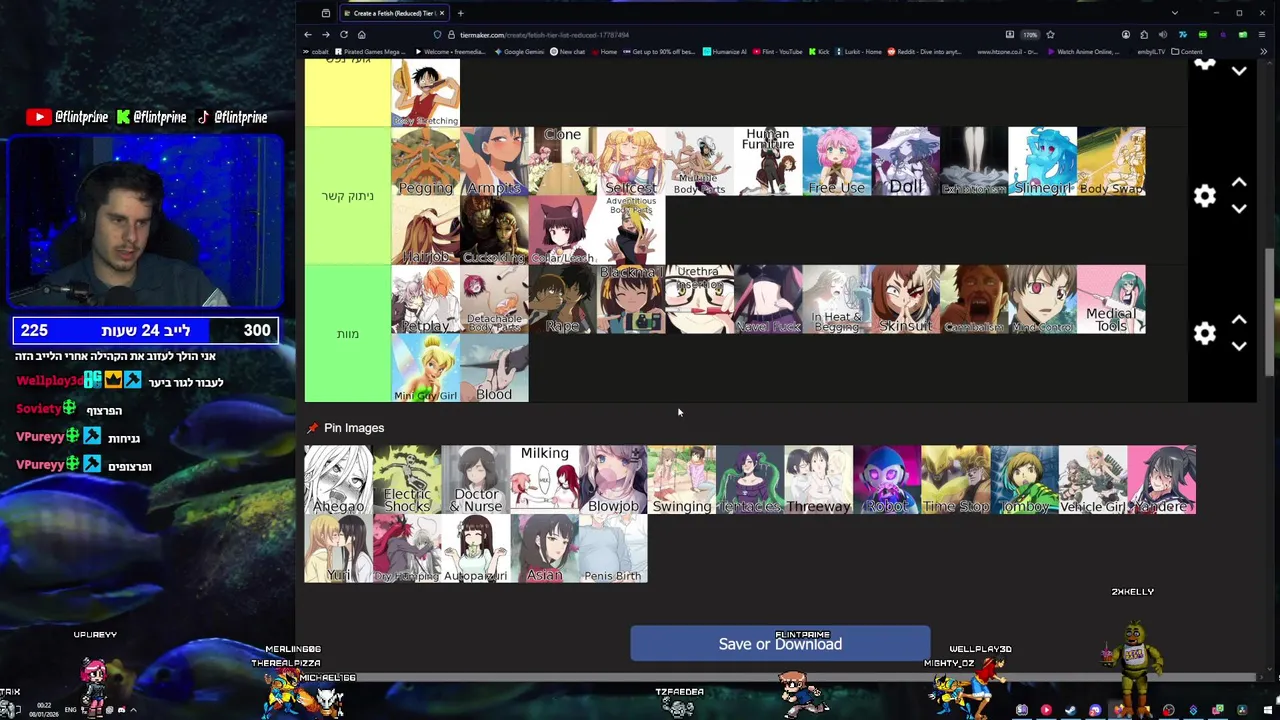
Task: Open the Pirated Games Mega bookmark
Action: coord(371,52)
